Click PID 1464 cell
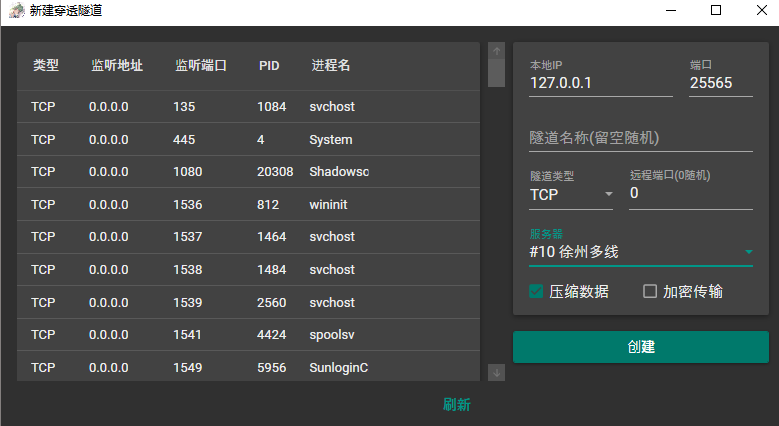The width and height of the screenshot is (779, 426). [x=272, y=237]
